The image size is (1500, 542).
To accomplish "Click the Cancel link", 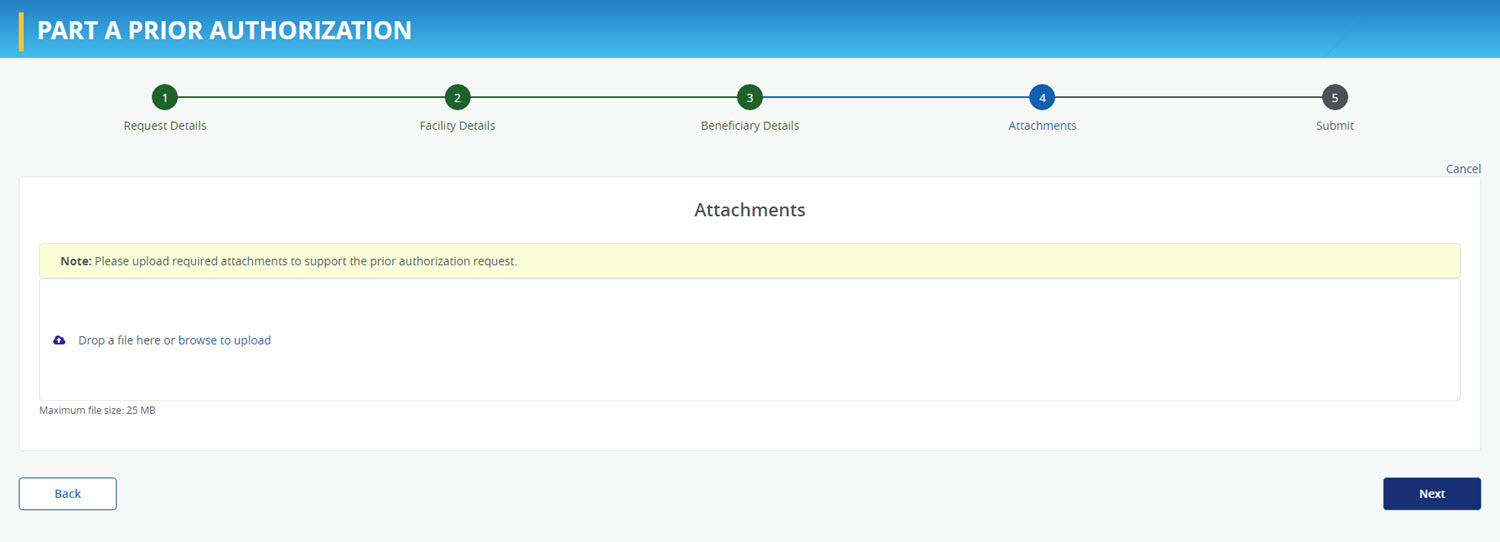I will click(x=1463, y=169).
